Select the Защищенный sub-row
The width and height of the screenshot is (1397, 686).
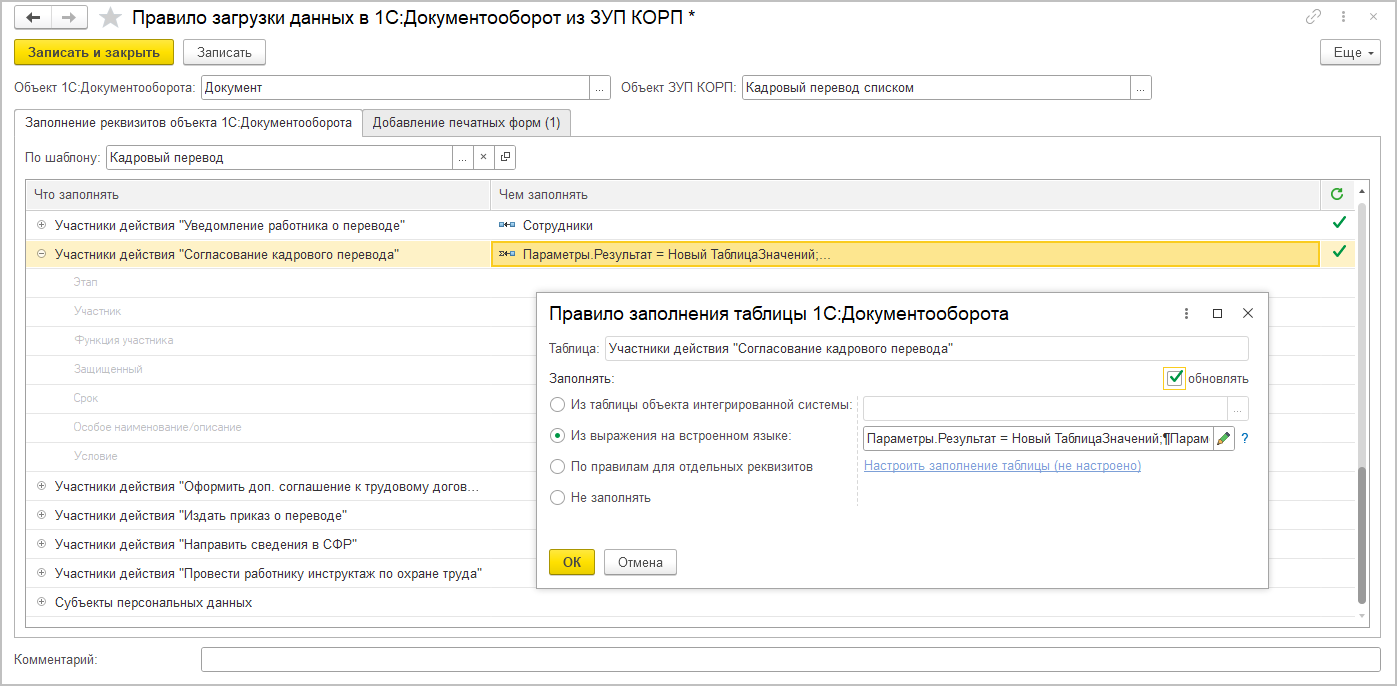tap(107, 370)
